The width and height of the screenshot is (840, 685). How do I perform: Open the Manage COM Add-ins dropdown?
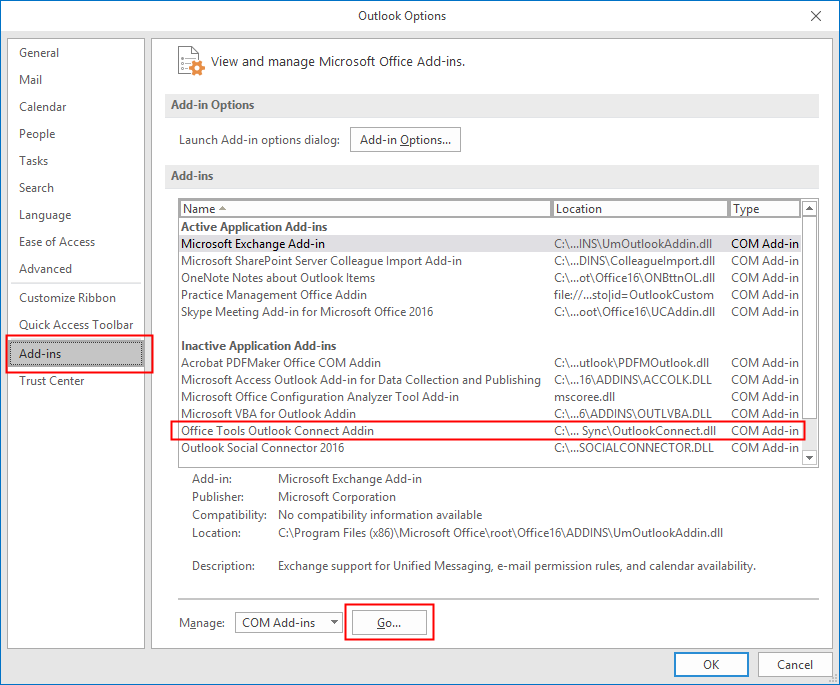coord(289,622)
